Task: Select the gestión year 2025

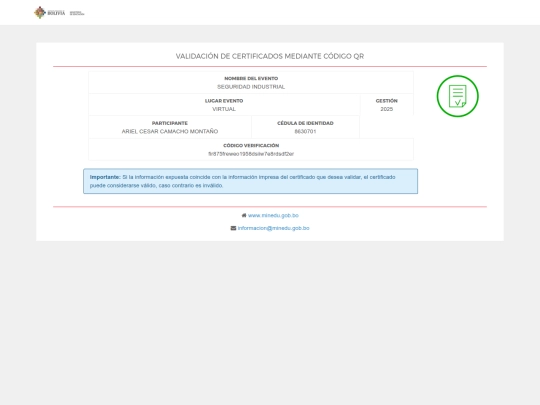Action: click(386, 109)
